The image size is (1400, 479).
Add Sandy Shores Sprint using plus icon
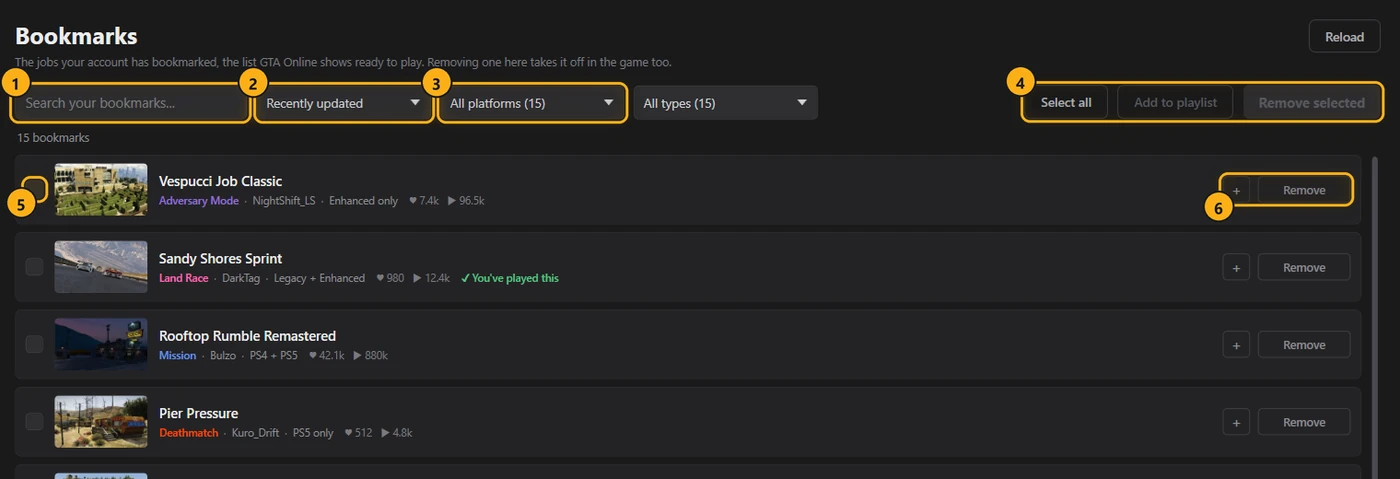1236,267
